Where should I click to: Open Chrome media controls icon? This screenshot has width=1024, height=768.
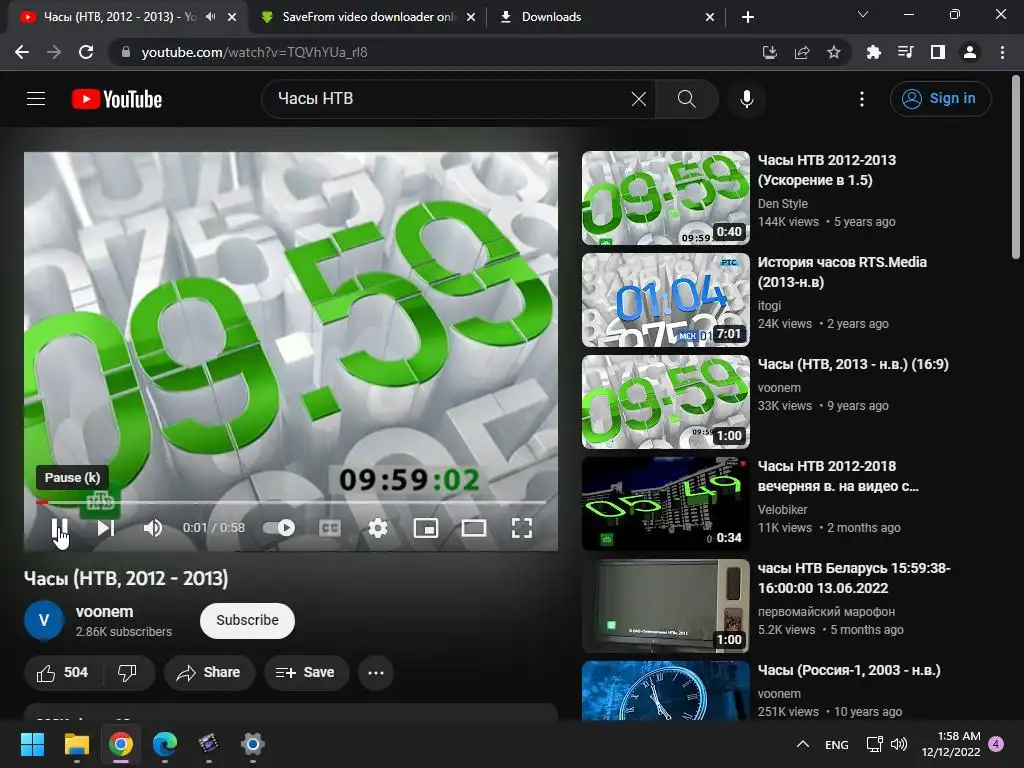pos(906,52)
